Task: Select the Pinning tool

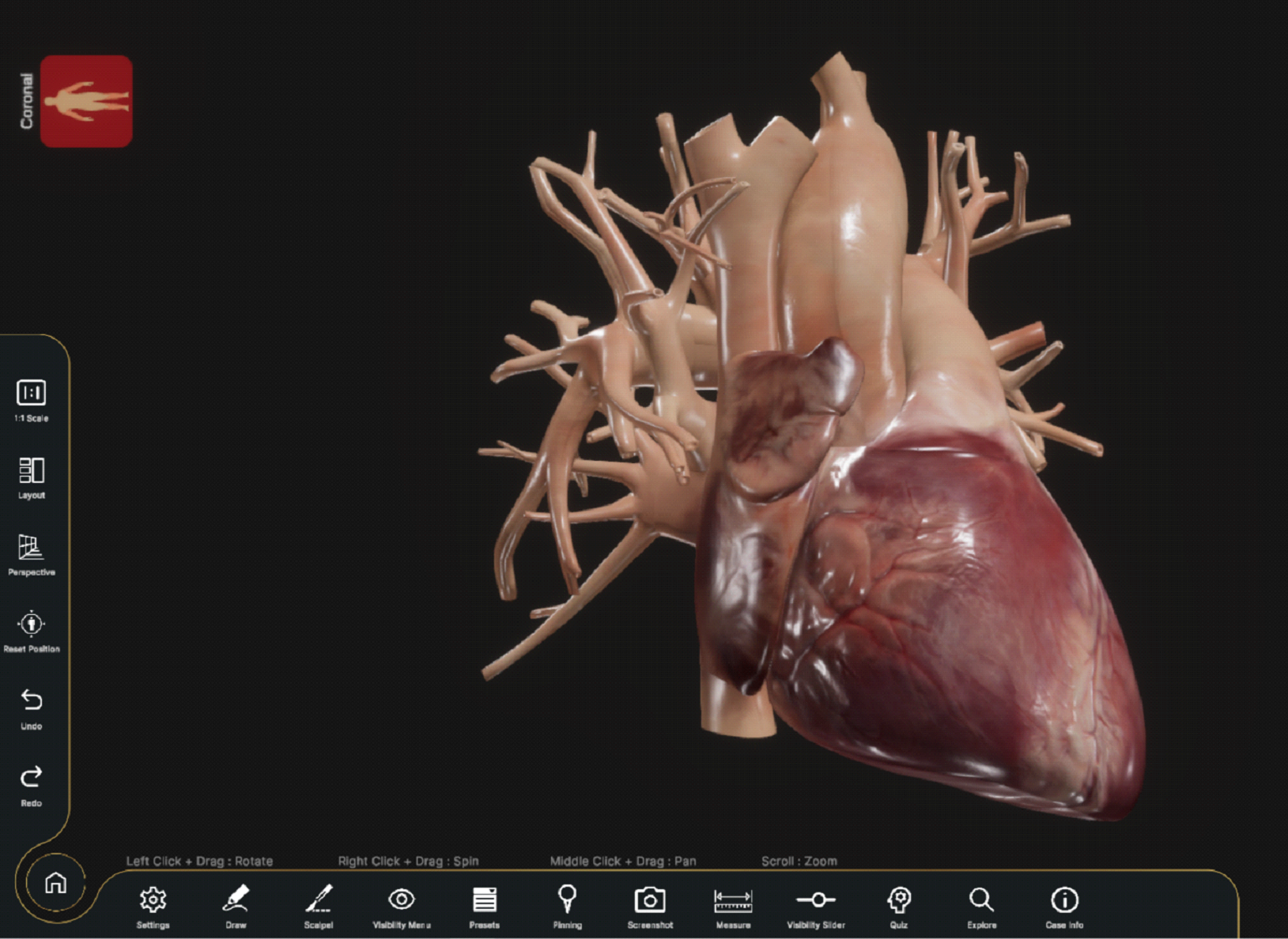Action: tap(568, 902)
